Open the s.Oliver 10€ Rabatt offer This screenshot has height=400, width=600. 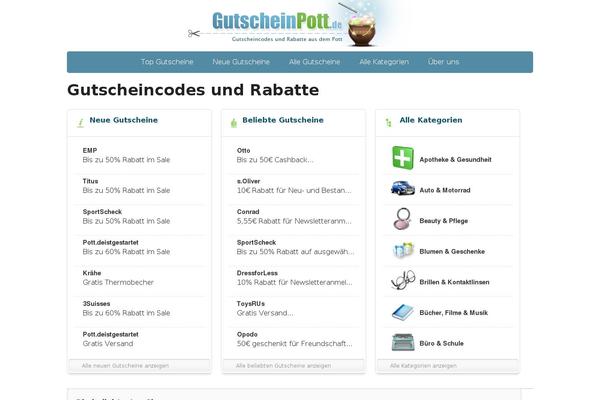tap(294, 186)
